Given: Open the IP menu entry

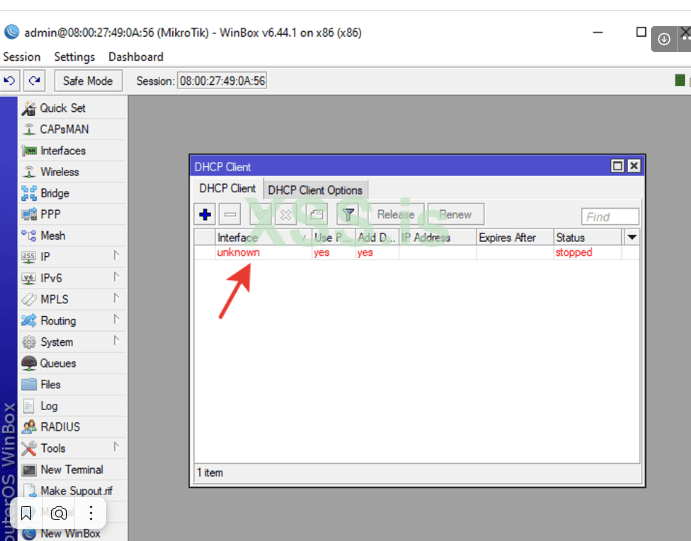Looking at the screenshot, I should coord(73,256).
